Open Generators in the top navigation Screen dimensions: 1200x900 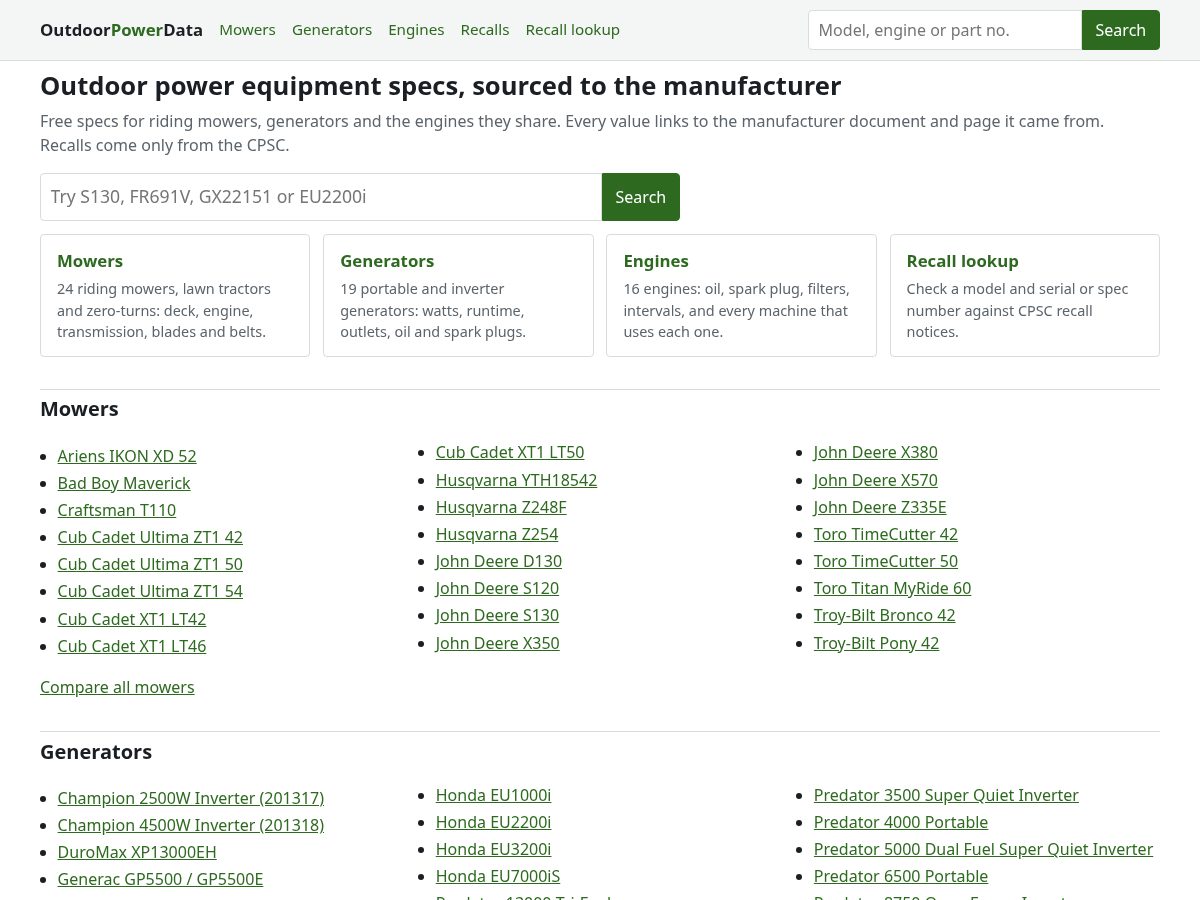click(x=332, y=30)
